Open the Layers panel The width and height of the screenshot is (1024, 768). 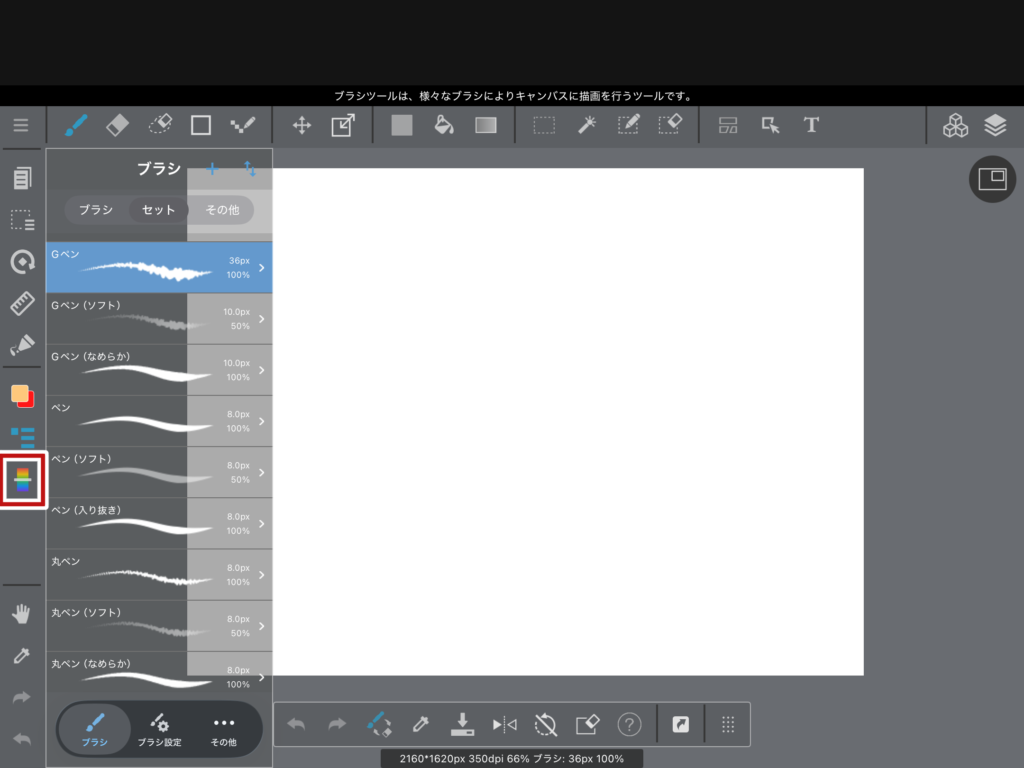click(x=994, y=125)
